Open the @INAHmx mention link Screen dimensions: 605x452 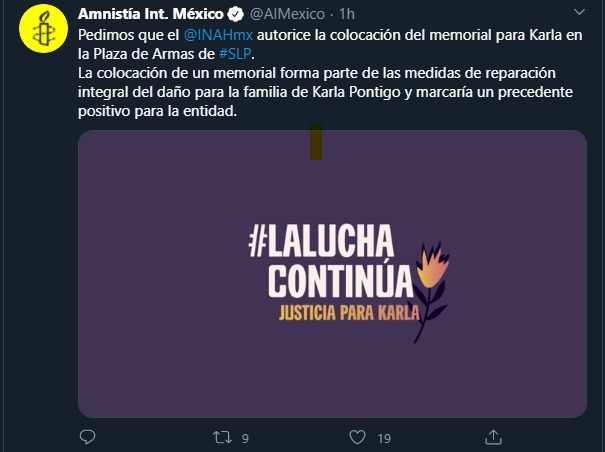pyautogui.click(x=218, y=35)
